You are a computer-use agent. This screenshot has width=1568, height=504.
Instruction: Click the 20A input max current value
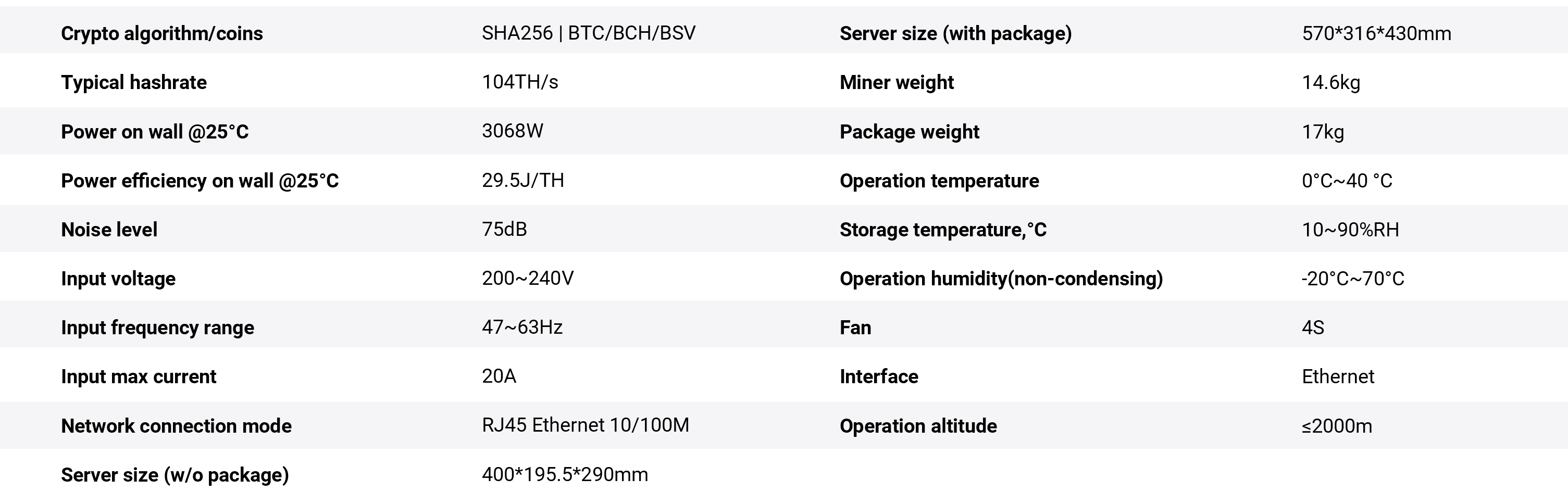point(499,376)
